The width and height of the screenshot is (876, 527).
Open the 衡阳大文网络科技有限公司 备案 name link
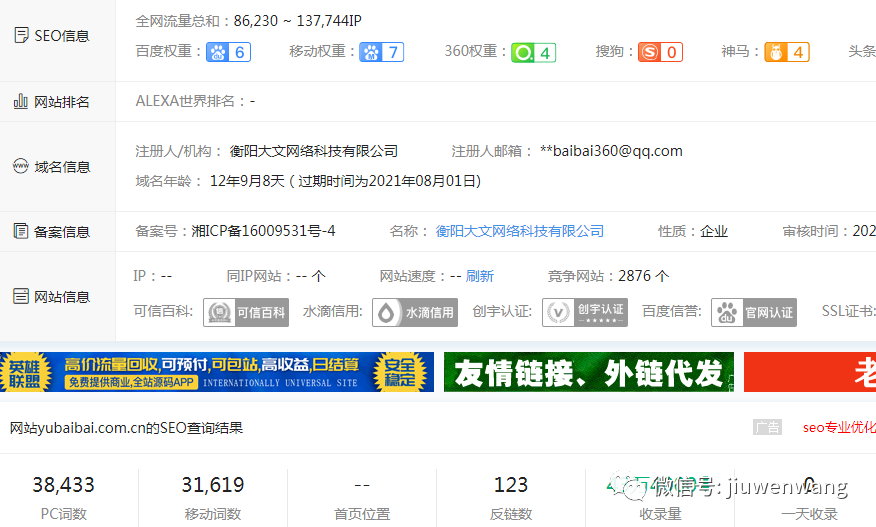point(520,231)
